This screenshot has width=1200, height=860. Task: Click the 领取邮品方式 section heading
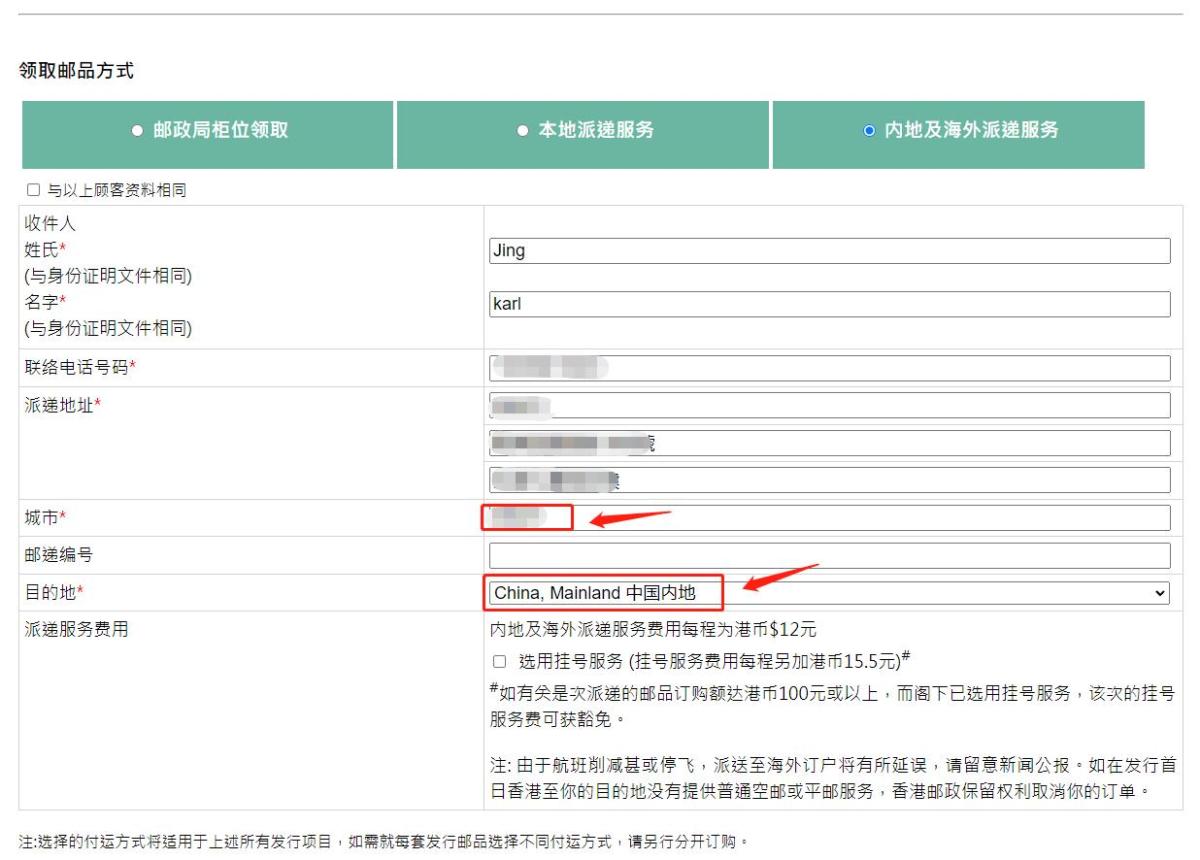coord(76,71)
